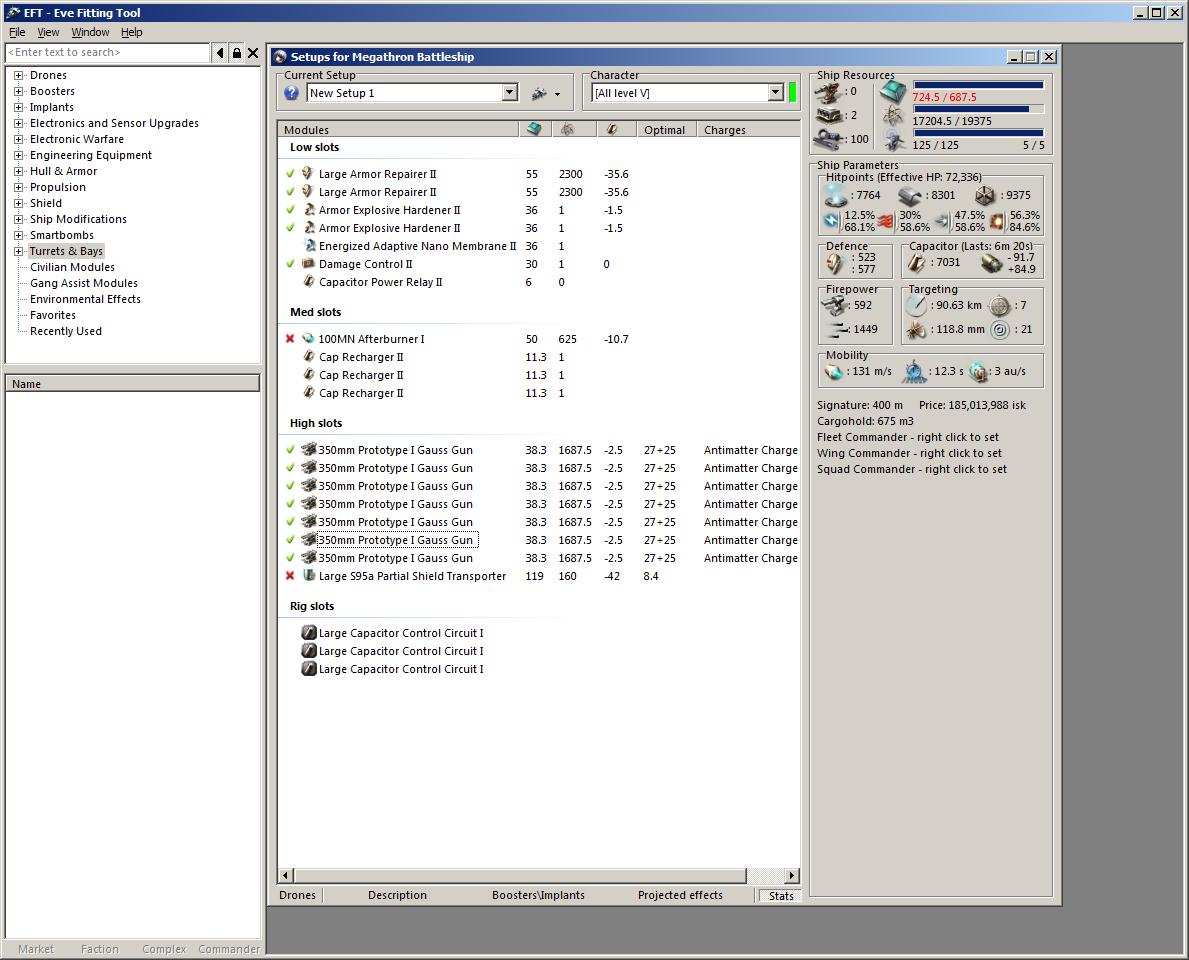1189x960 pixels.
Task: Click the drone bay icon beside 125 / 125
Action: (x=893, y=141)
